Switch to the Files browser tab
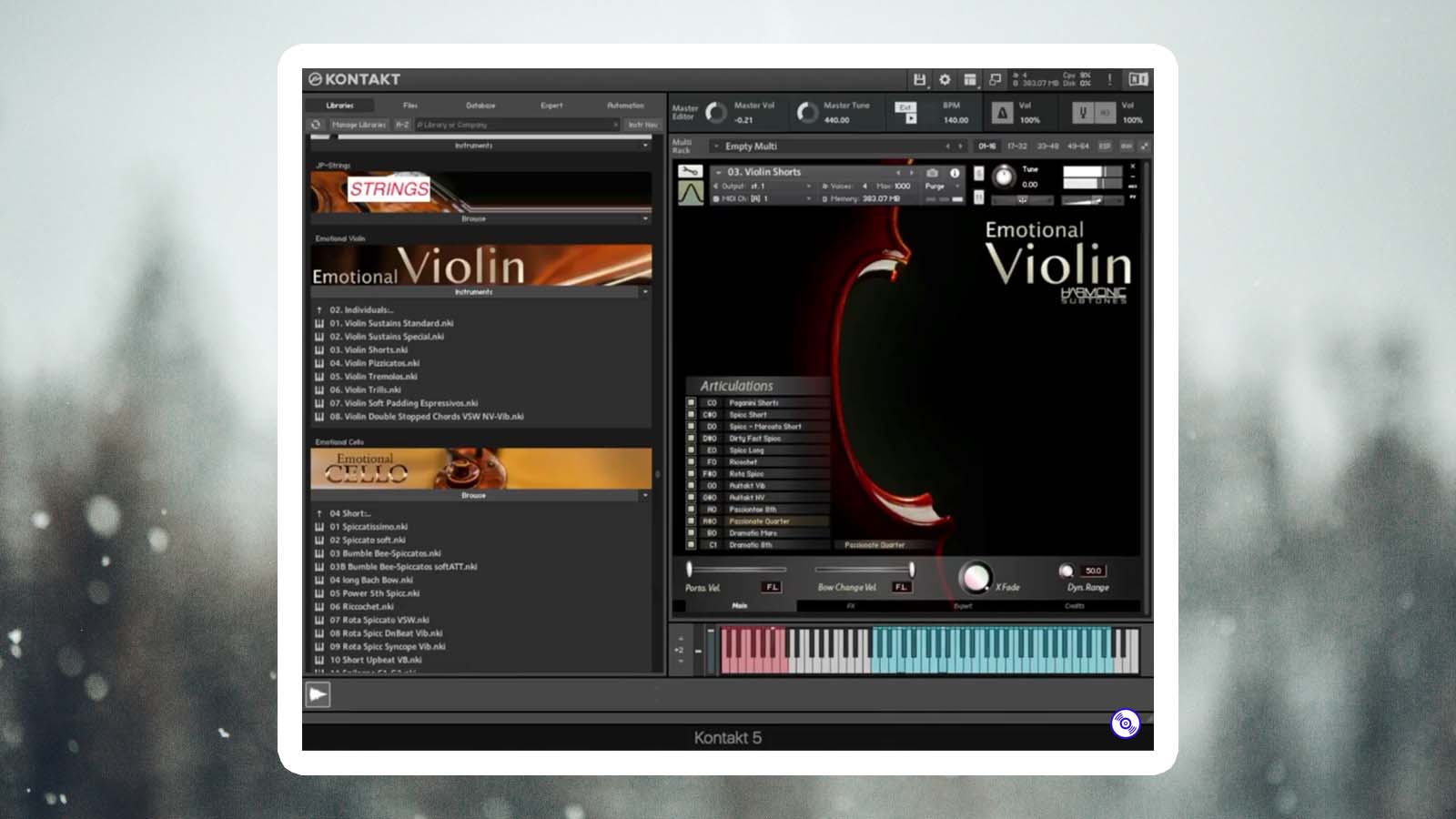Viewport: 1456px width, 819px height. (x=410, y=106)
